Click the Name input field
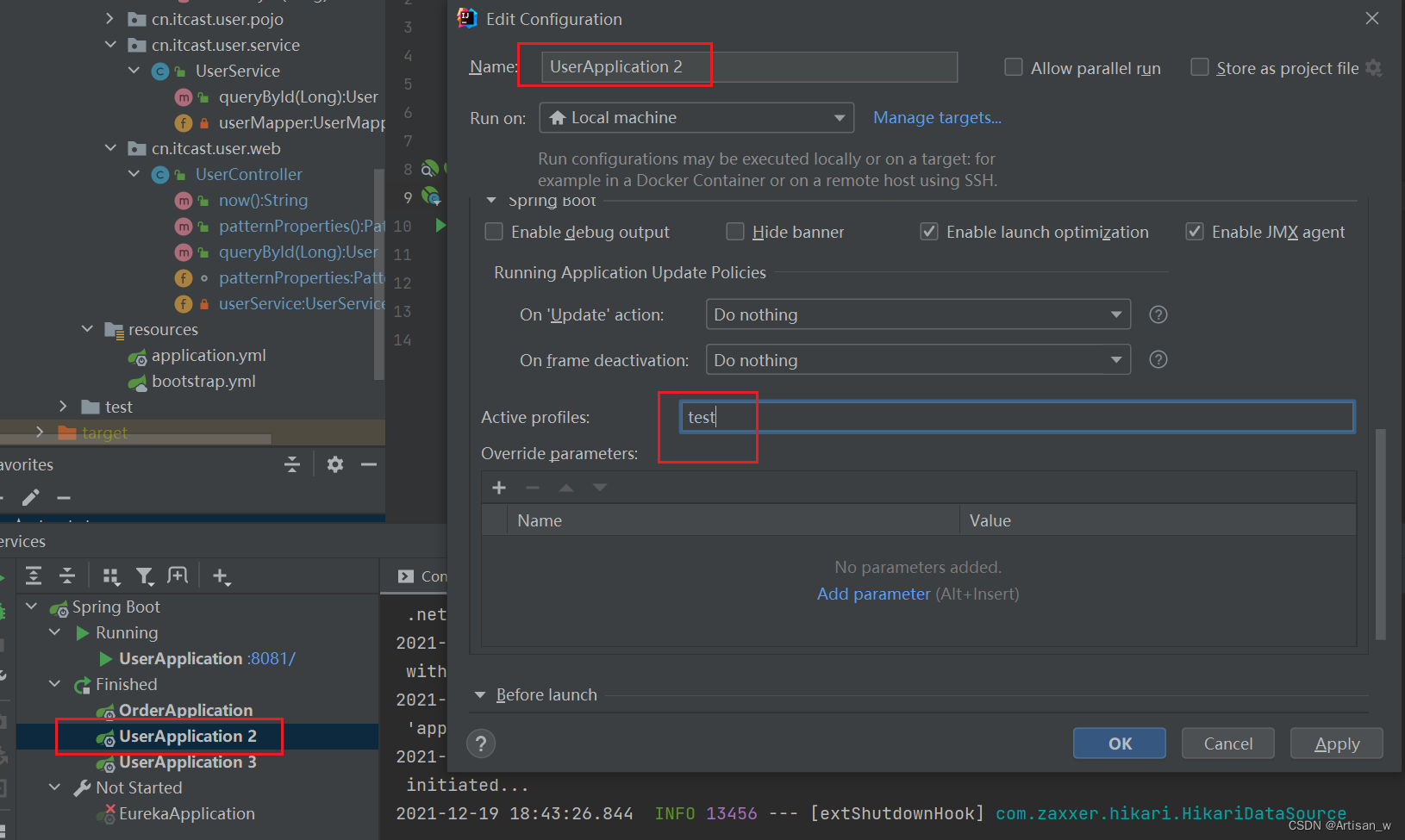The width and height of the screenshot is (1405, 840). tap(749, 66)
